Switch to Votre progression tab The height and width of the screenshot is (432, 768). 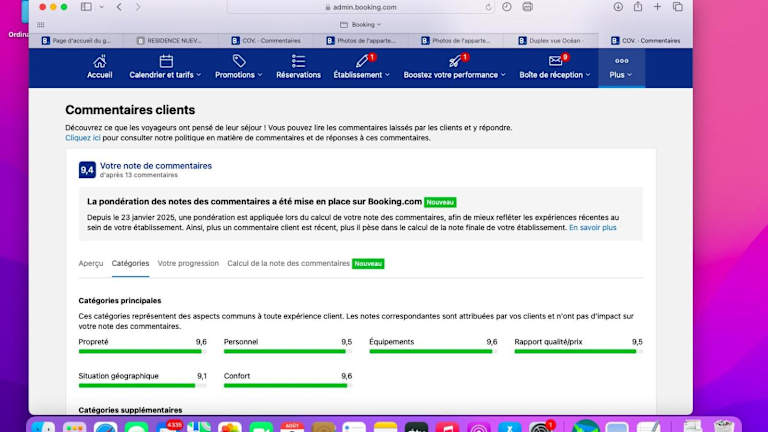tap(188, 264)
